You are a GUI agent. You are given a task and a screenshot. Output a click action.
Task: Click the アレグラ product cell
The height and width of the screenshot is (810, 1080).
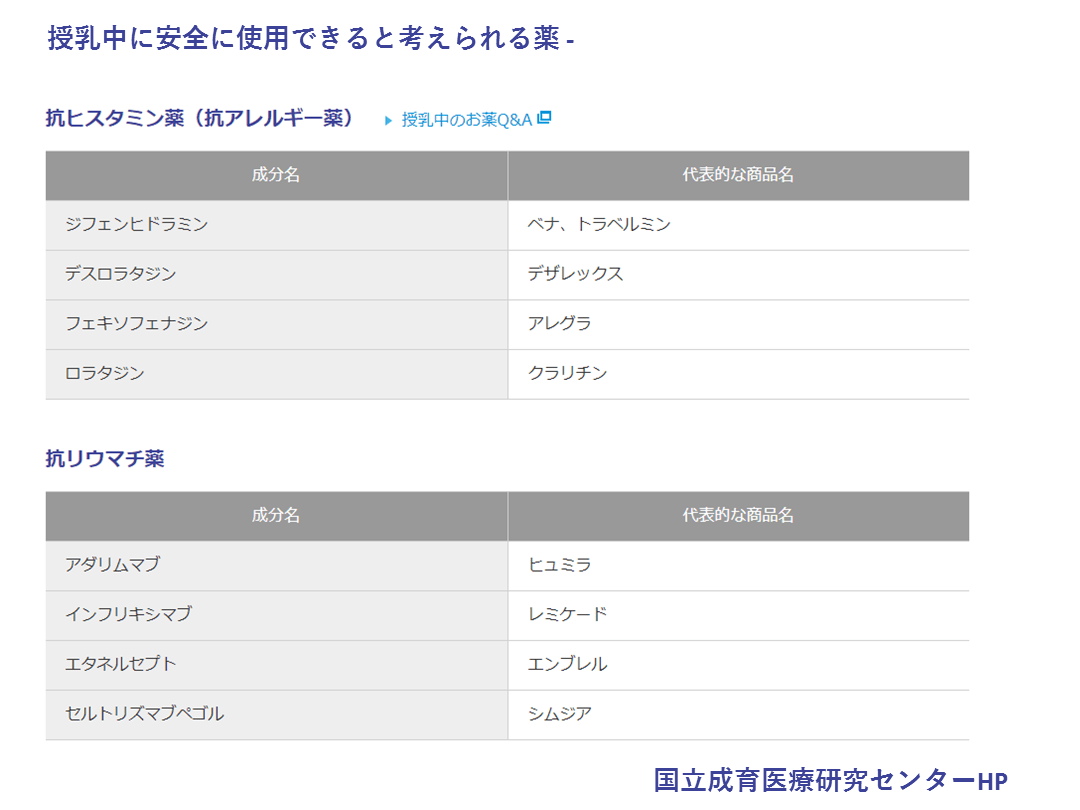point(559,324)
